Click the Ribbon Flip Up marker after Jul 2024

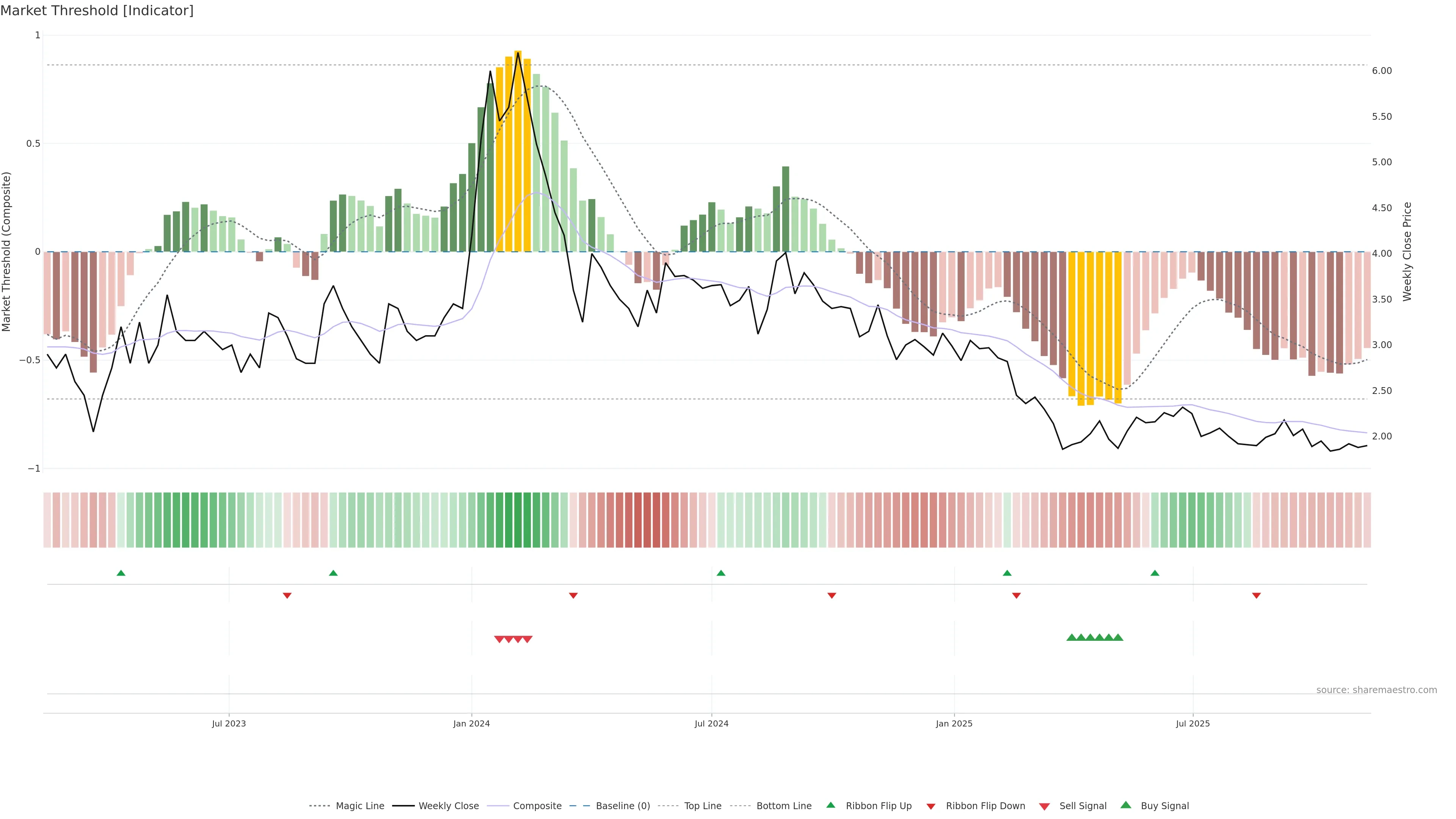pyautogui.click(x=721, y=573)
